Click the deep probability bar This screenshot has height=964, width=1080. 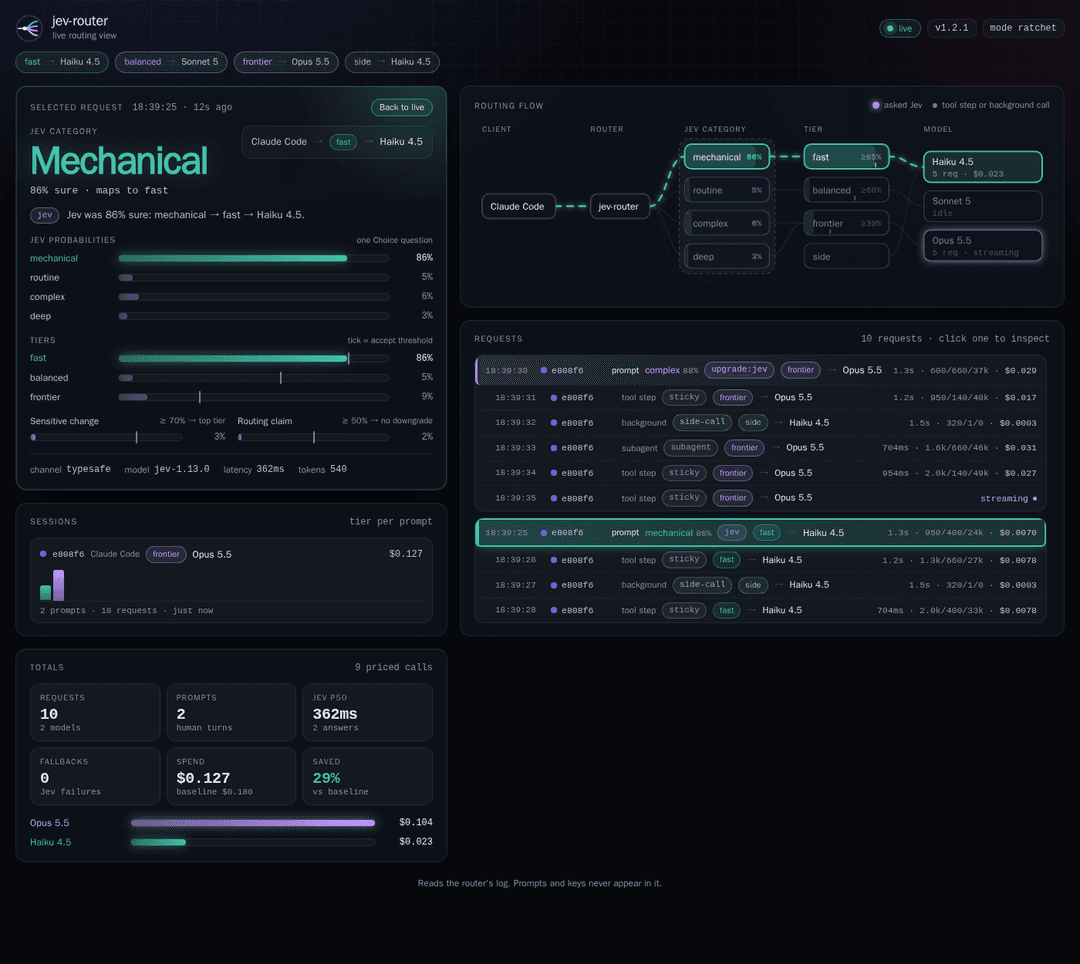click(253, 316)
